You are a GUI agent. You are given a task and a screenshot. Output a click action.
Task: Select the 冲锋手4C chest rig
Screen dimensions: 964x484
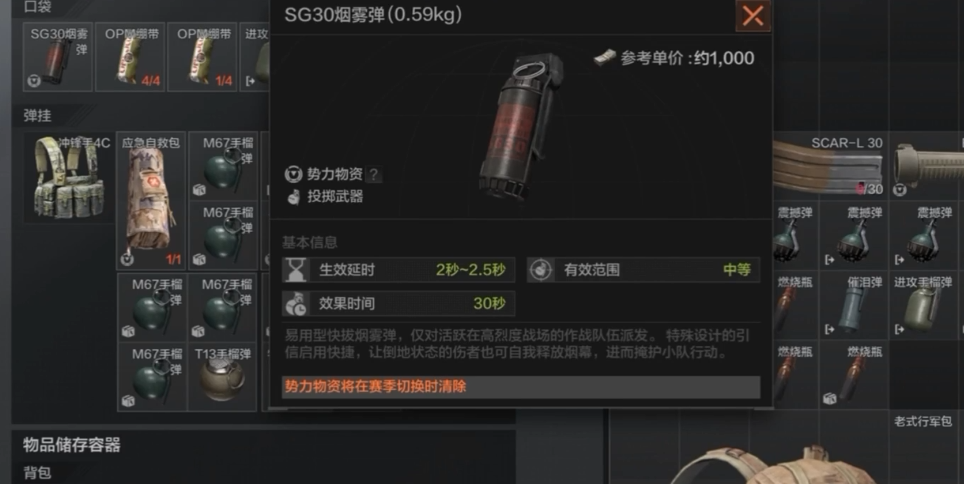(x=68, y=178)
